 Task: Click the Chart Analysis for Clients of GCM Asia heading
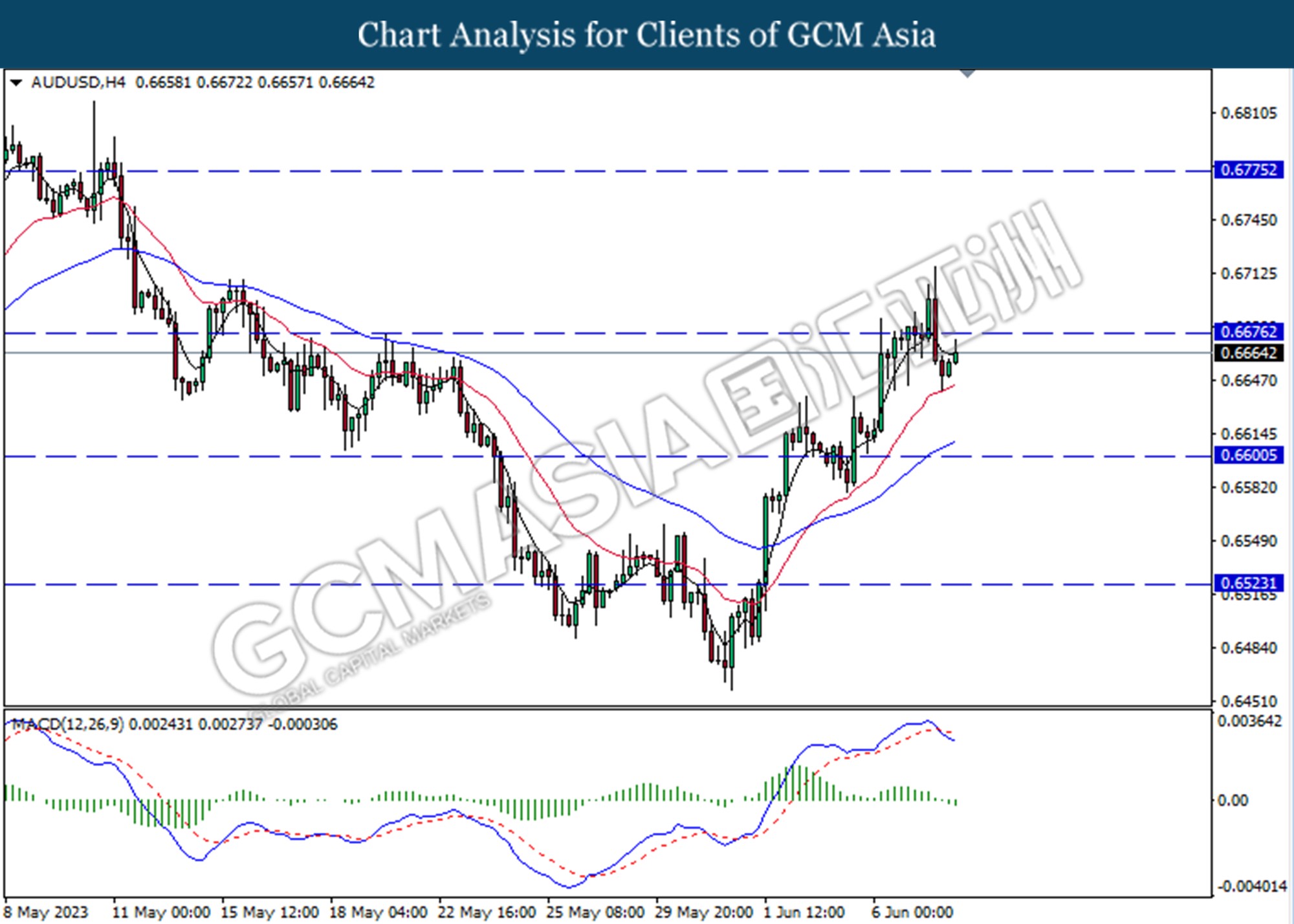pos(647,35)
